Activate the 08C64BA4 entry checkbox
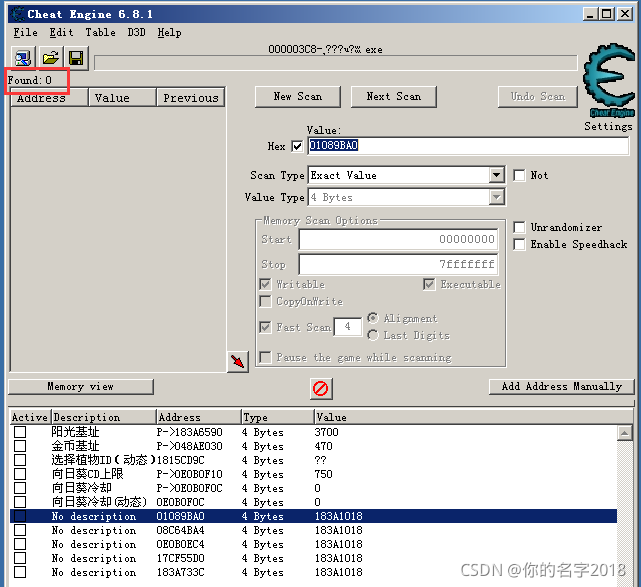Viewport: 641px width, 587px height. (20, 530)
